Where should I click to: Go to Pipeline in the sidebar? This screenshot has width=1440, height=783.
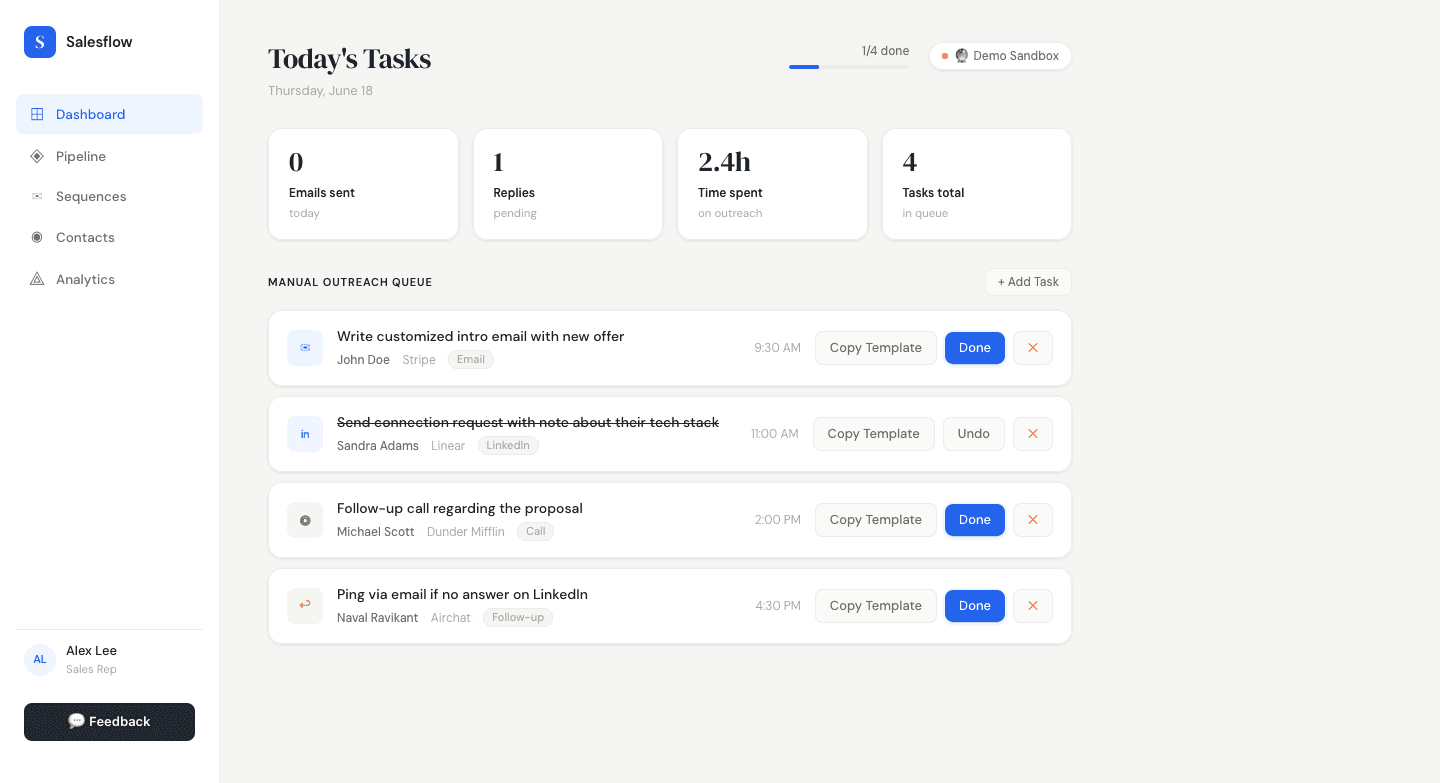pos(109,156)
